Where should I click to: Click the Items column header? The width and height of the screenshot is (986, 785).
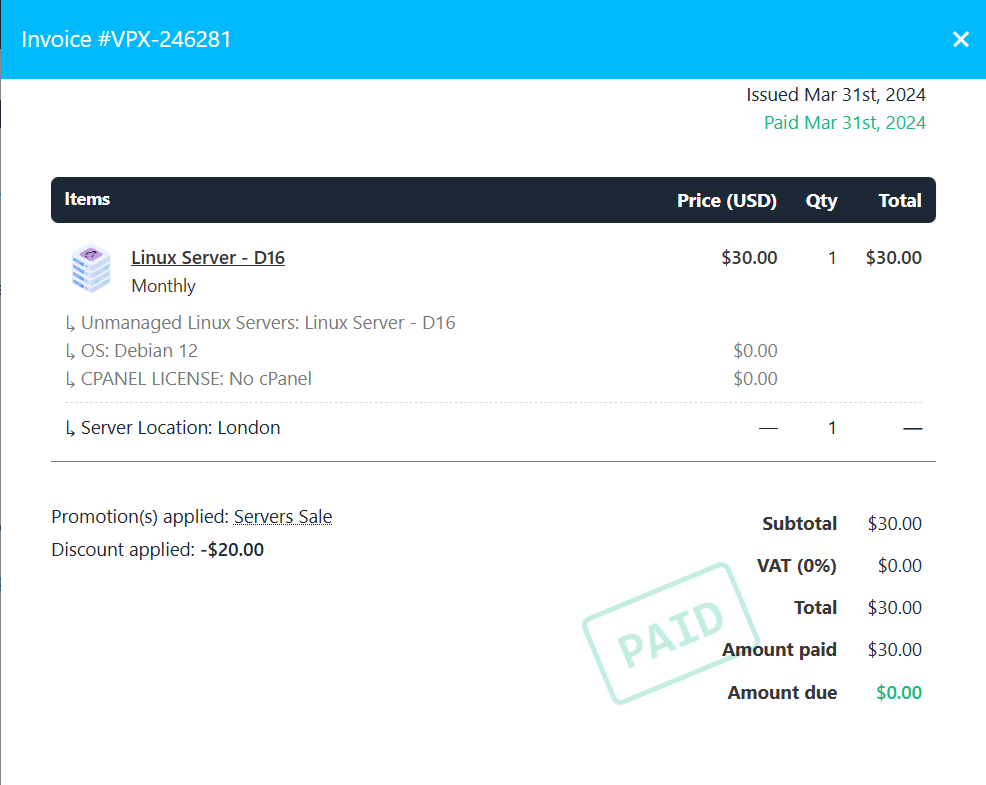(87, 199)
